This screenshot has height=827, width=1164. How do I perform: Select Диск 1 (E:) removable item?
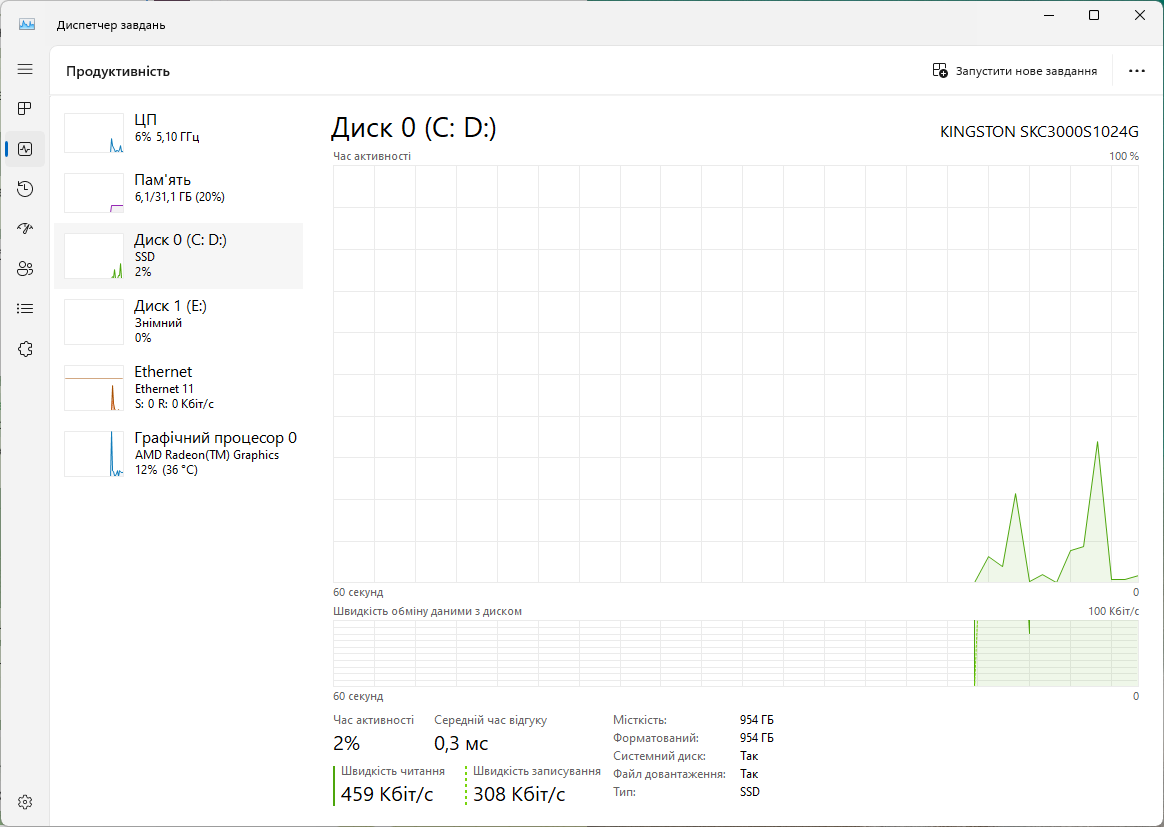pos(178,321)
